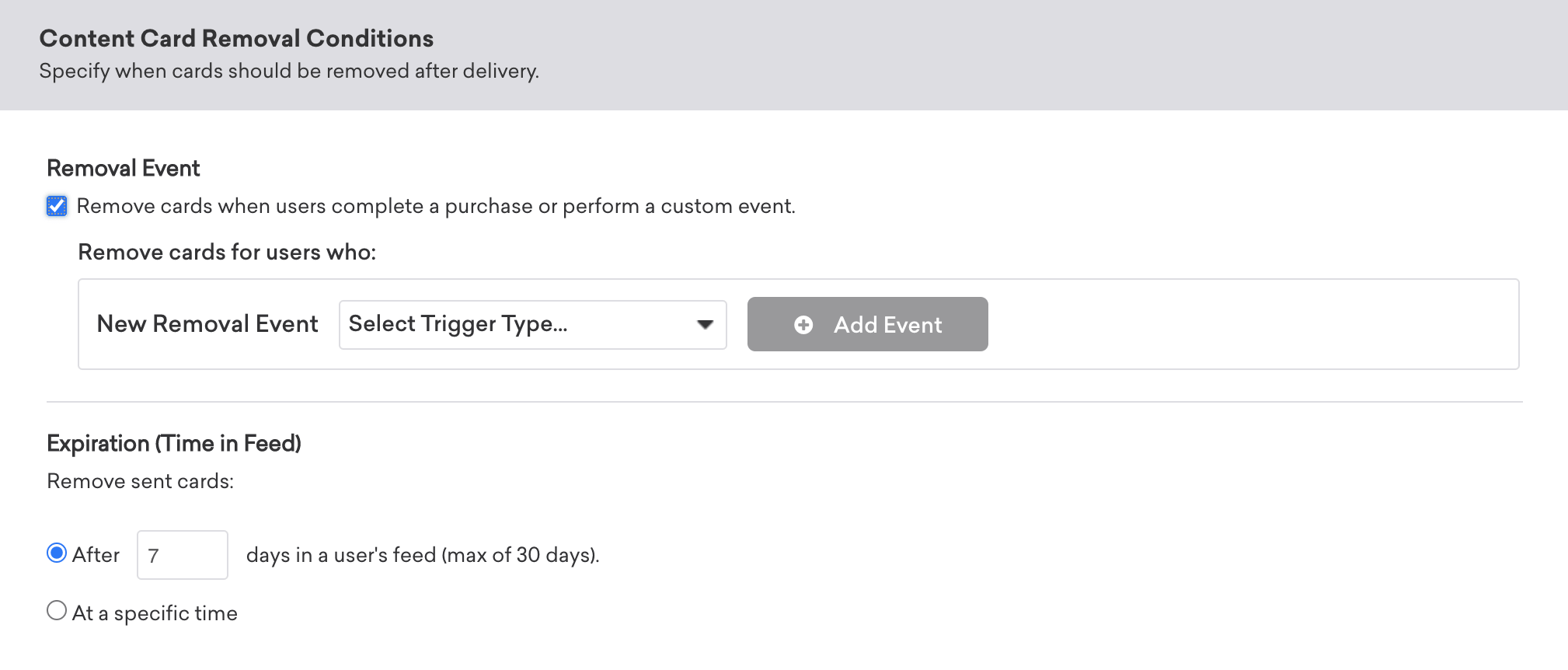Click the 'Specify when cards should be removed' subtitle
The image size is (1568, 670).
289,71
